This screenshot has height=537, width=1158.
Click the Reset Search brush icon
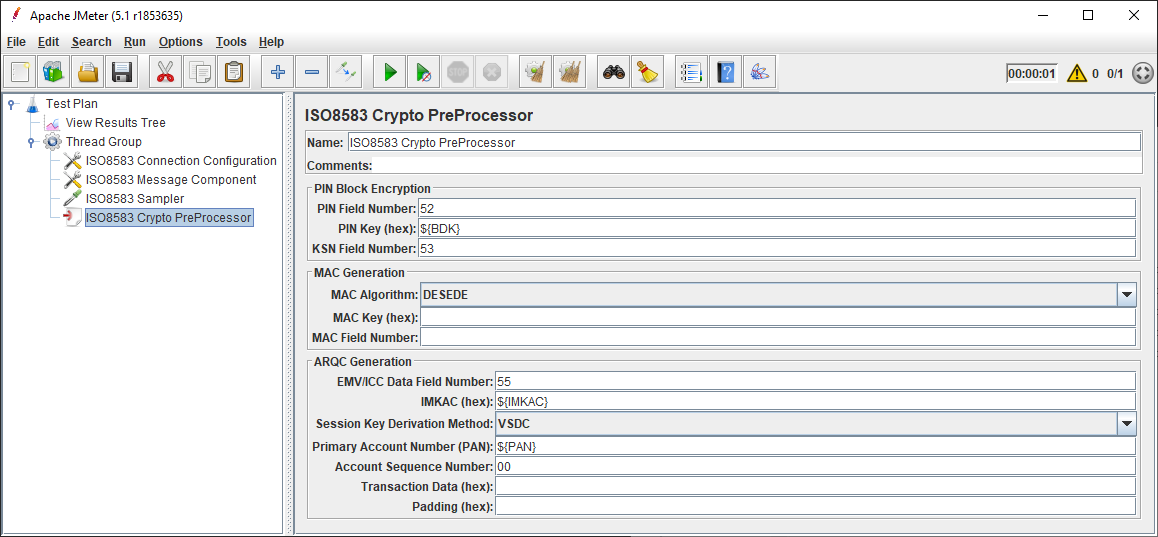coord(648,72)
